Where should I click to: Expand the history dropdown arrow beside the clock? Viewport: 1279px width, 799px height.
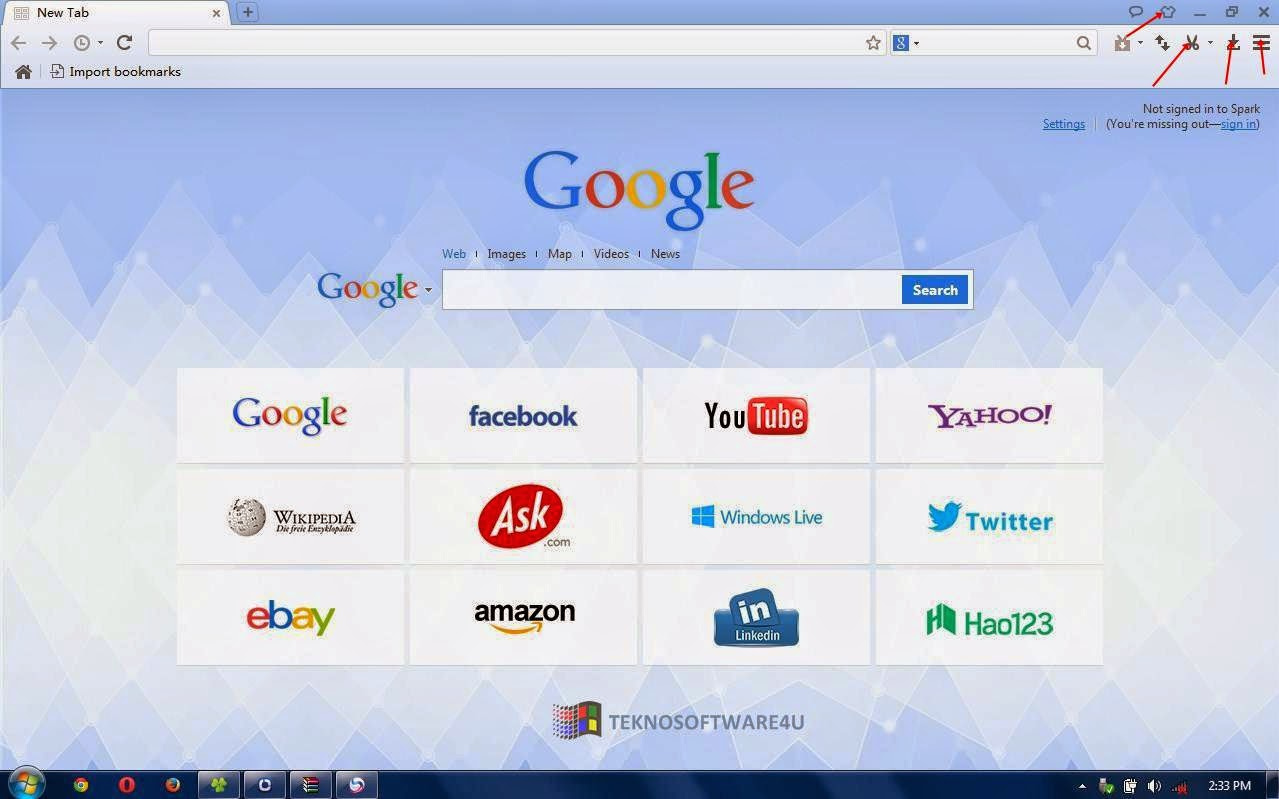click(x=100, y=43)
